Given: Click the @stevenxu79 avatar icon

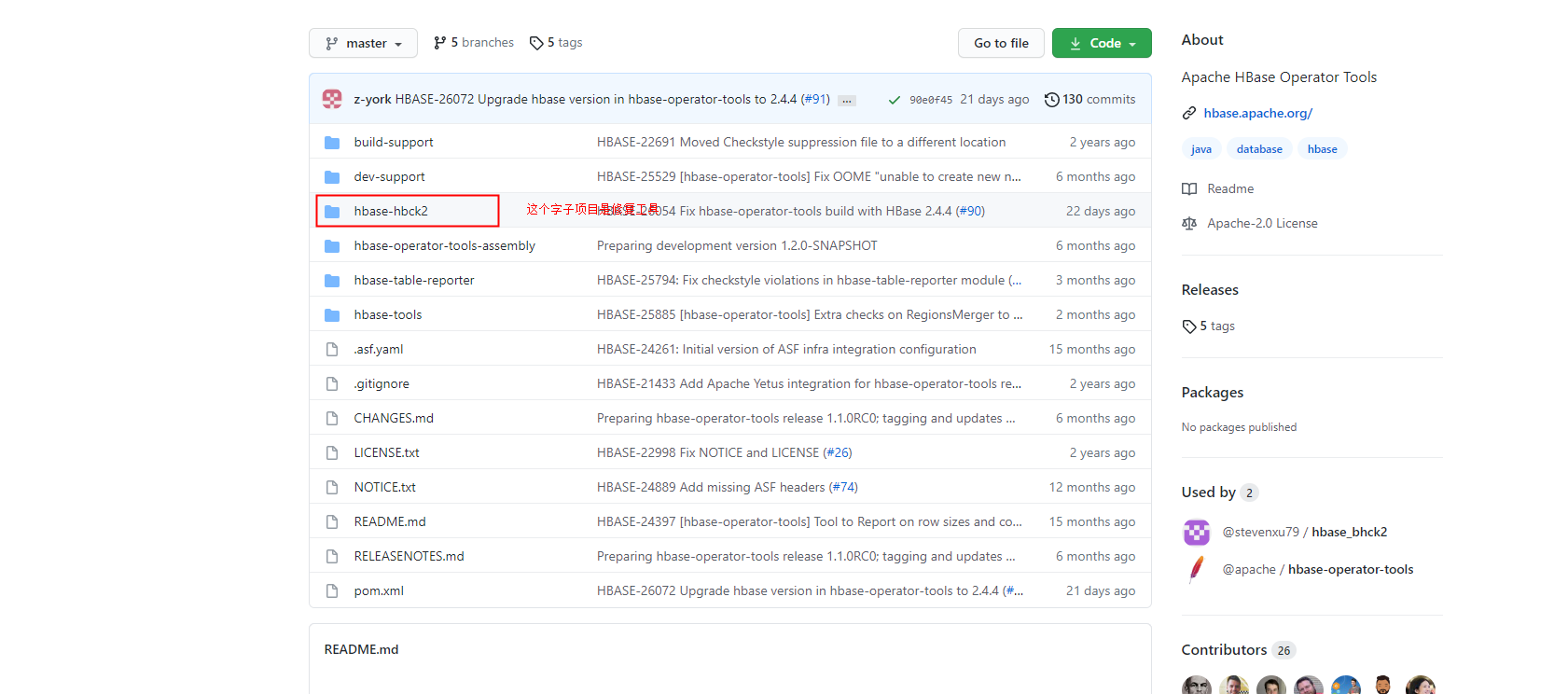Looking at the screenshot, I should coord(1197,533).
